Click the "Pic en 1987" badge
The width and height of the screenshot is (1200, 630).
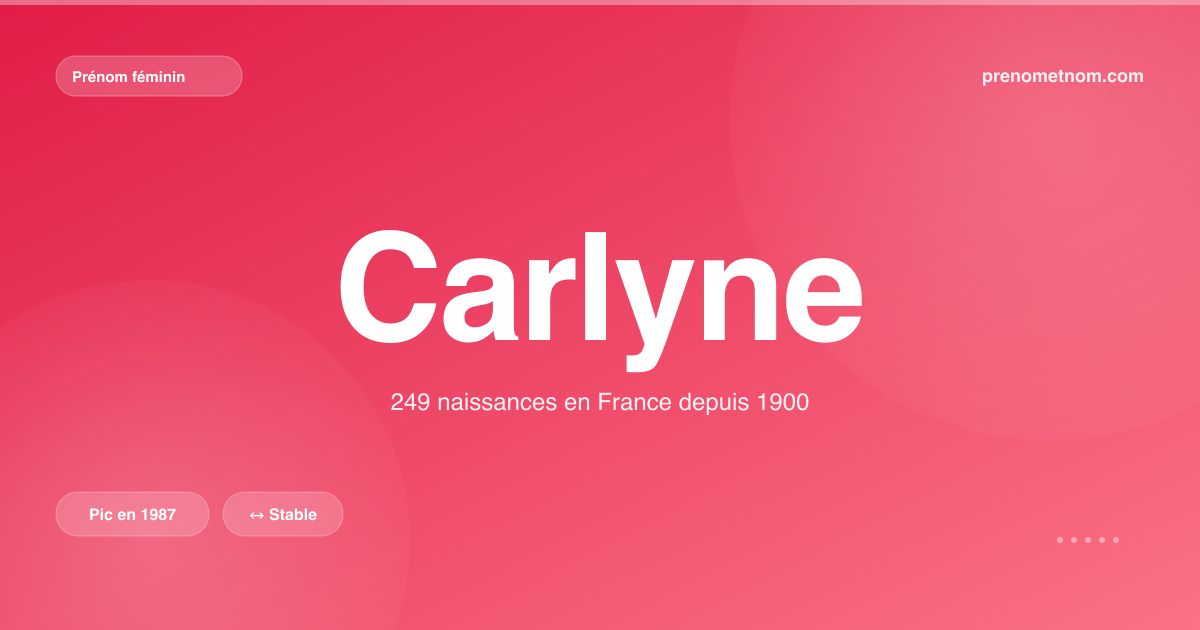[x=133, y=514]
